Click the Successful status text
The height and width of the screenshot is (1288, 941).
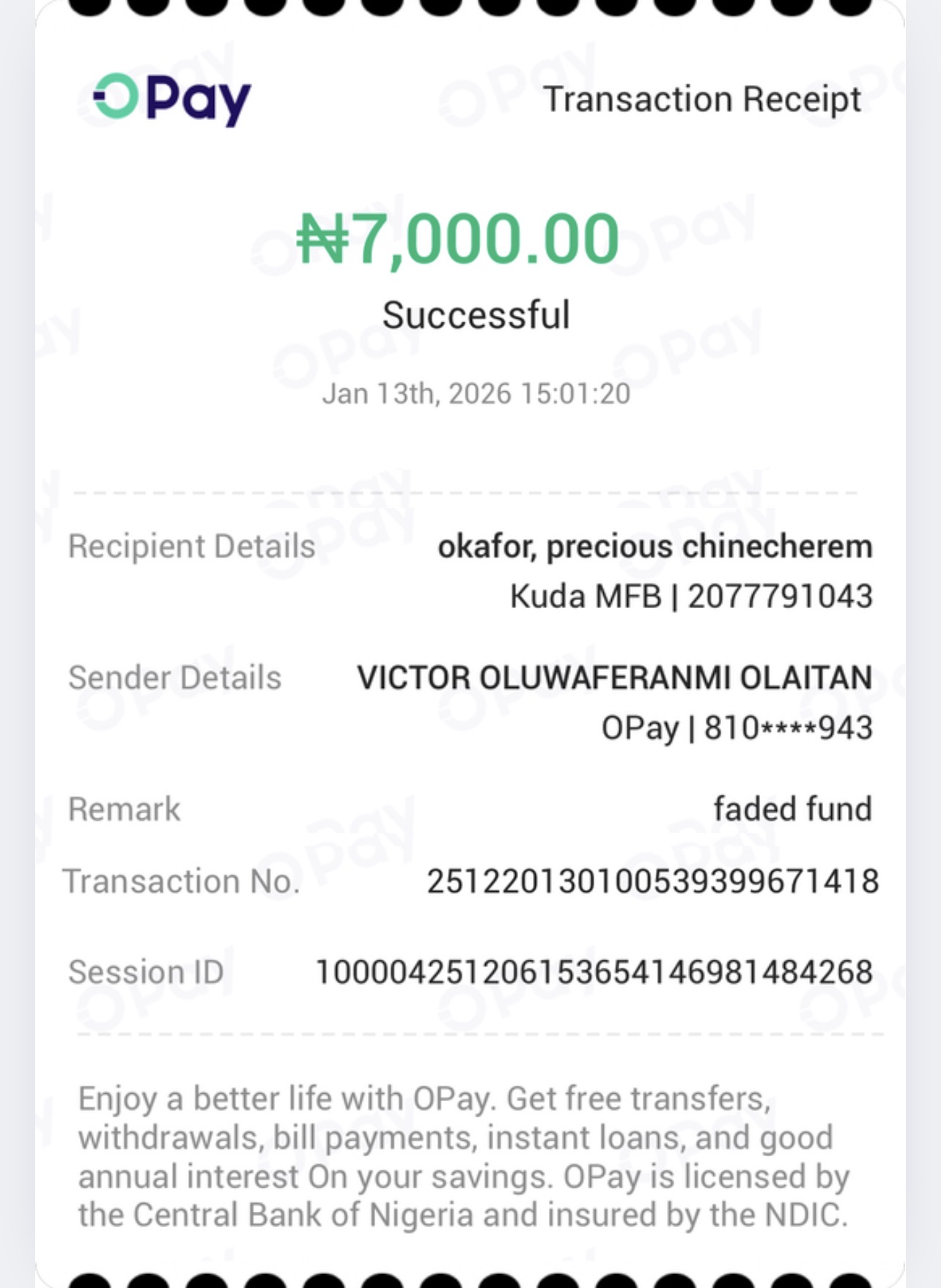(x=476, y=315)
